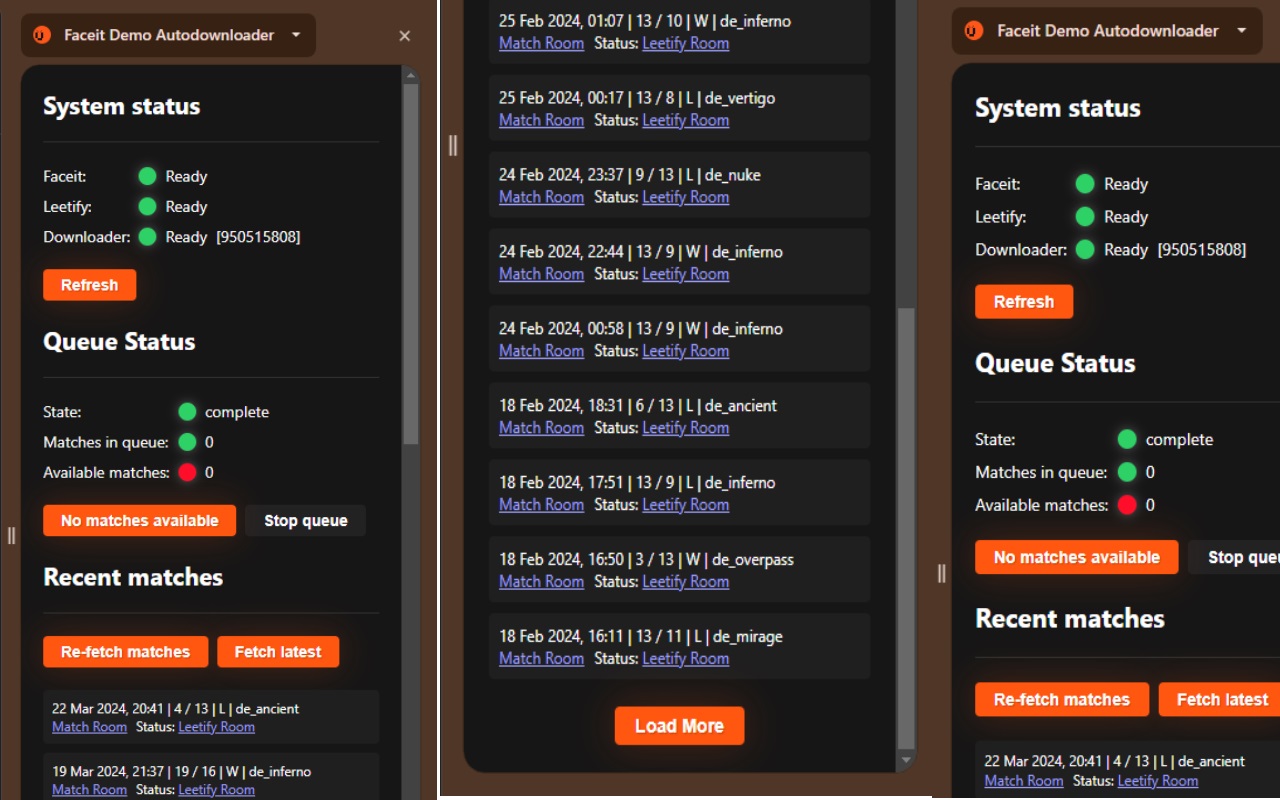This screenshot has height=800, width=1280.
Task: Open Leetify Room for 25 Feb 01:07 de_inferno match
Action: tap(685, 43)
